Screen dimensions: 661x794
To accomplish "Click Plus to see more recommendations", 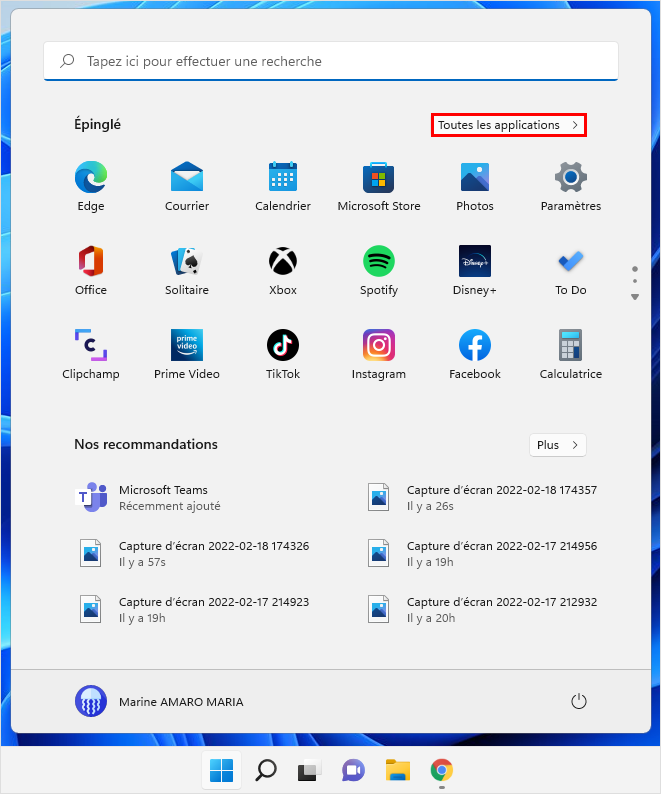I will click(x=558, y=445).
